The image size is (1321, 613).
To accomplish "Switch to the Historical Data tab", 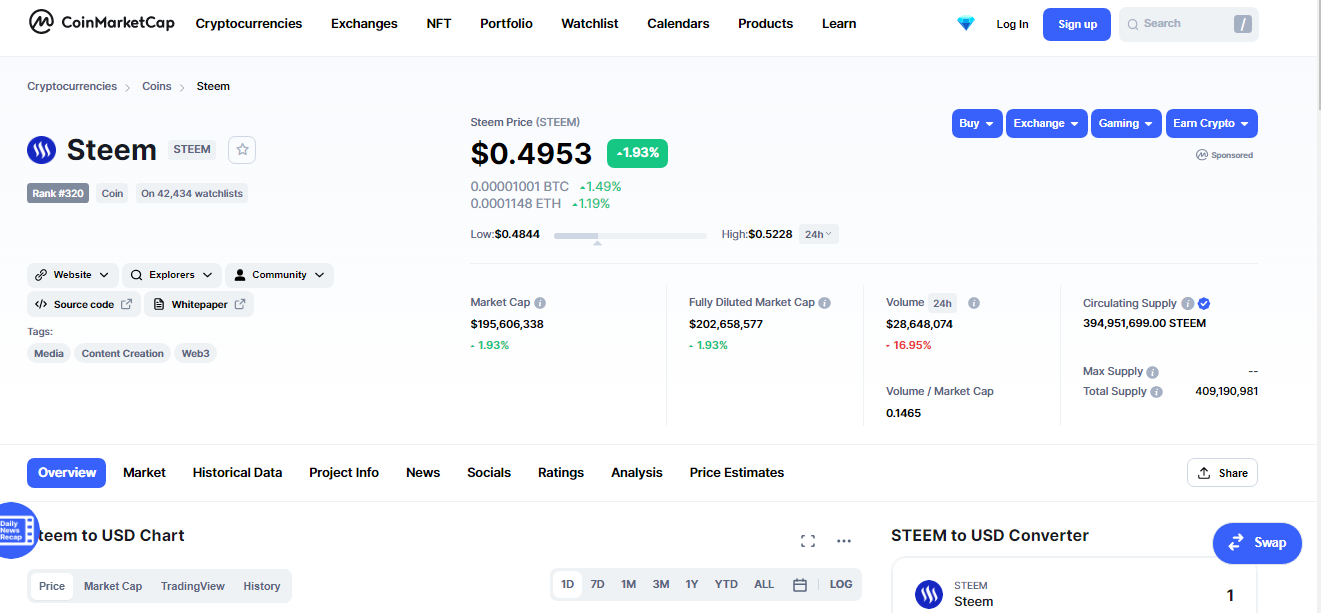I will point(237,472).
